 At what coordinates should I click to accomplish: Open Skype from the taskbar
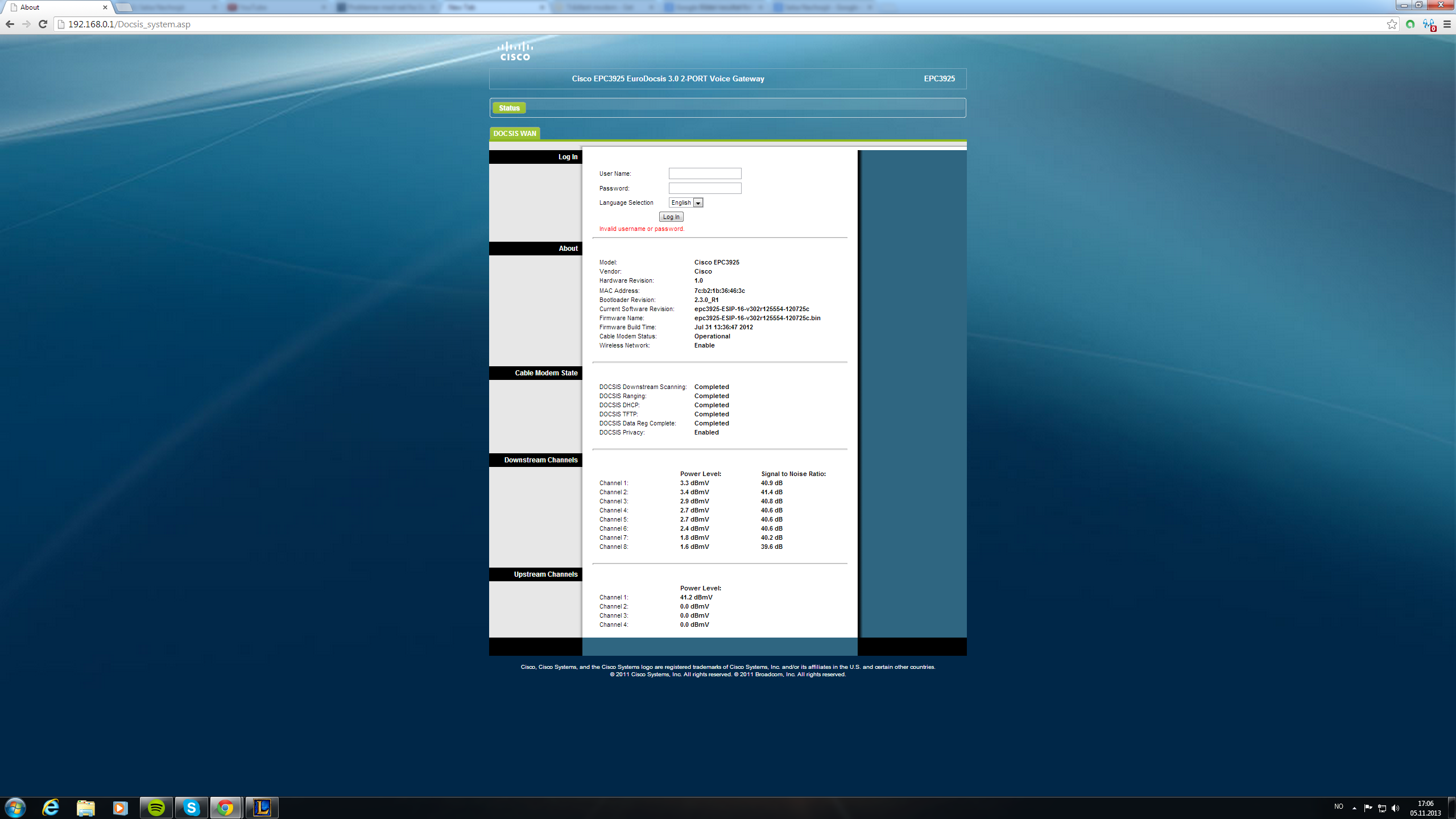click(192, 808)
